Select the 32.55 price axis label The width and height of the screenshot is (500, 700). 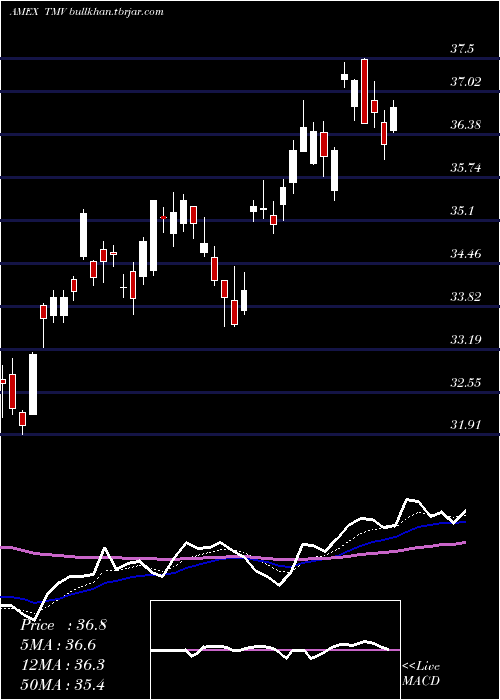466,383
